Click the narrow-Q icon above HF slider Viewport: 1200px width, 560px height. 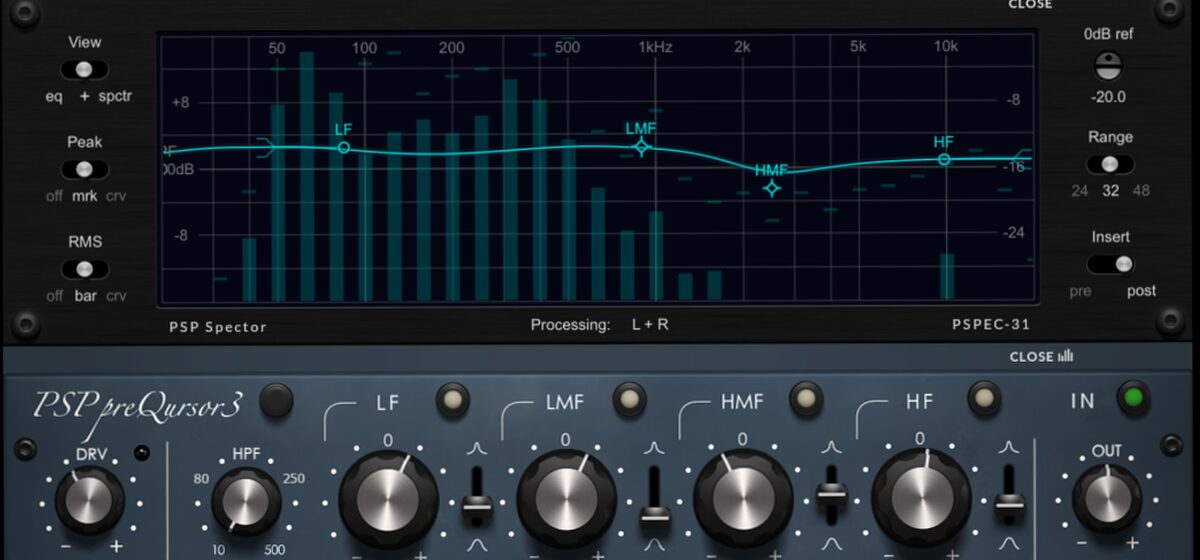coord(1009,447)
